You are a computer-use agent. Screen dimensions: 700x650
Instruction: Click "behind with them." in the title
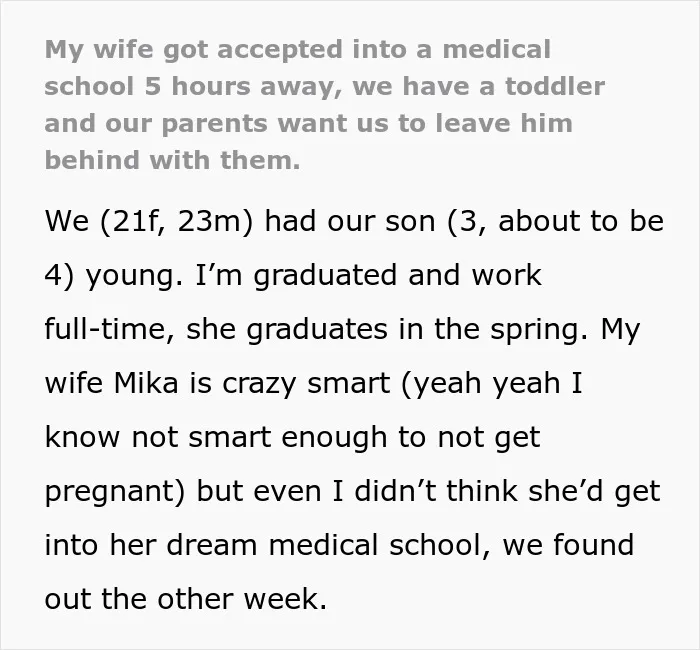(172, 160)
